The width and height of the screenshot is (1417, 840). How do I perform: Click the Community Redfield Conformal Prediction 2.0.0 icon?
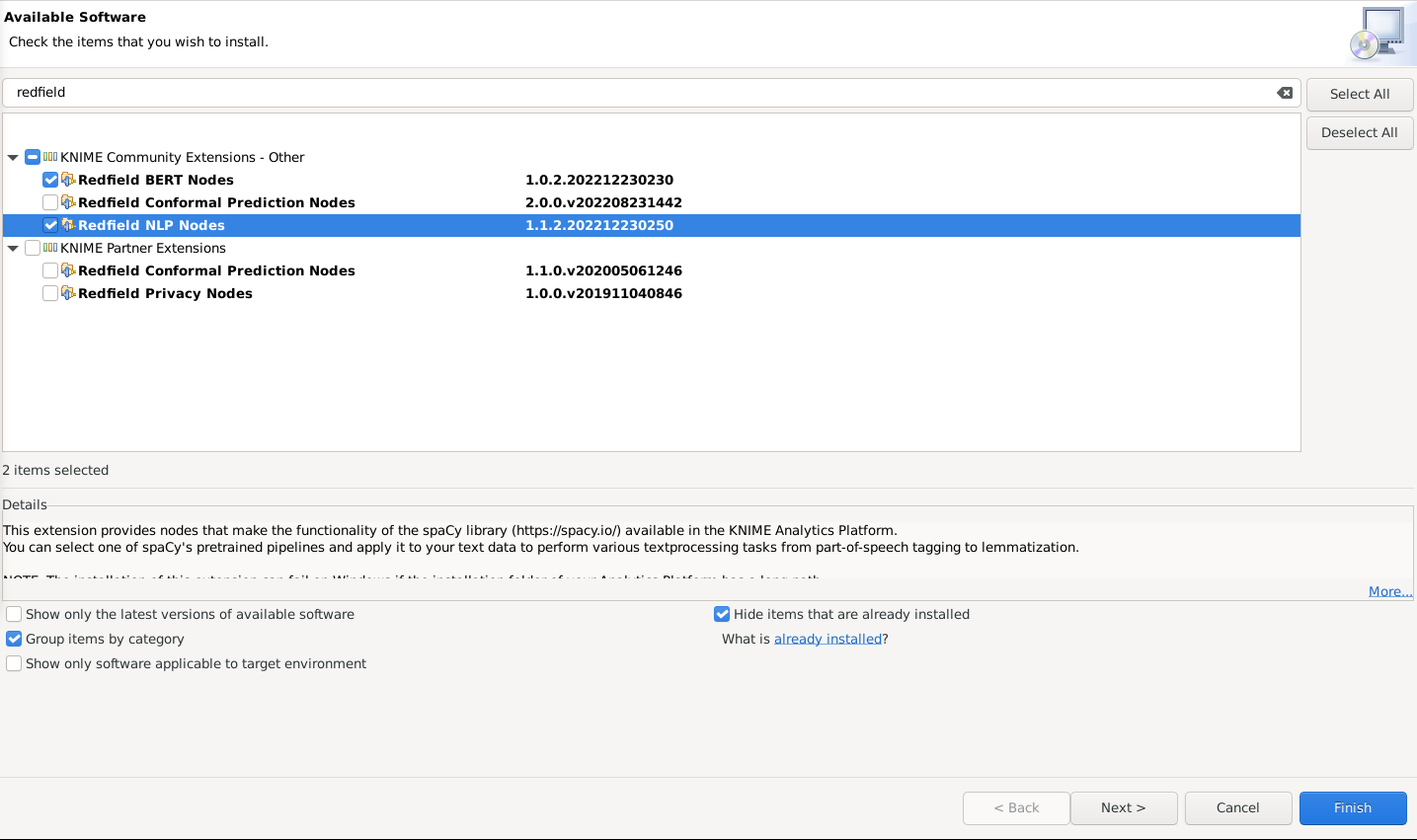pos(68,202)
